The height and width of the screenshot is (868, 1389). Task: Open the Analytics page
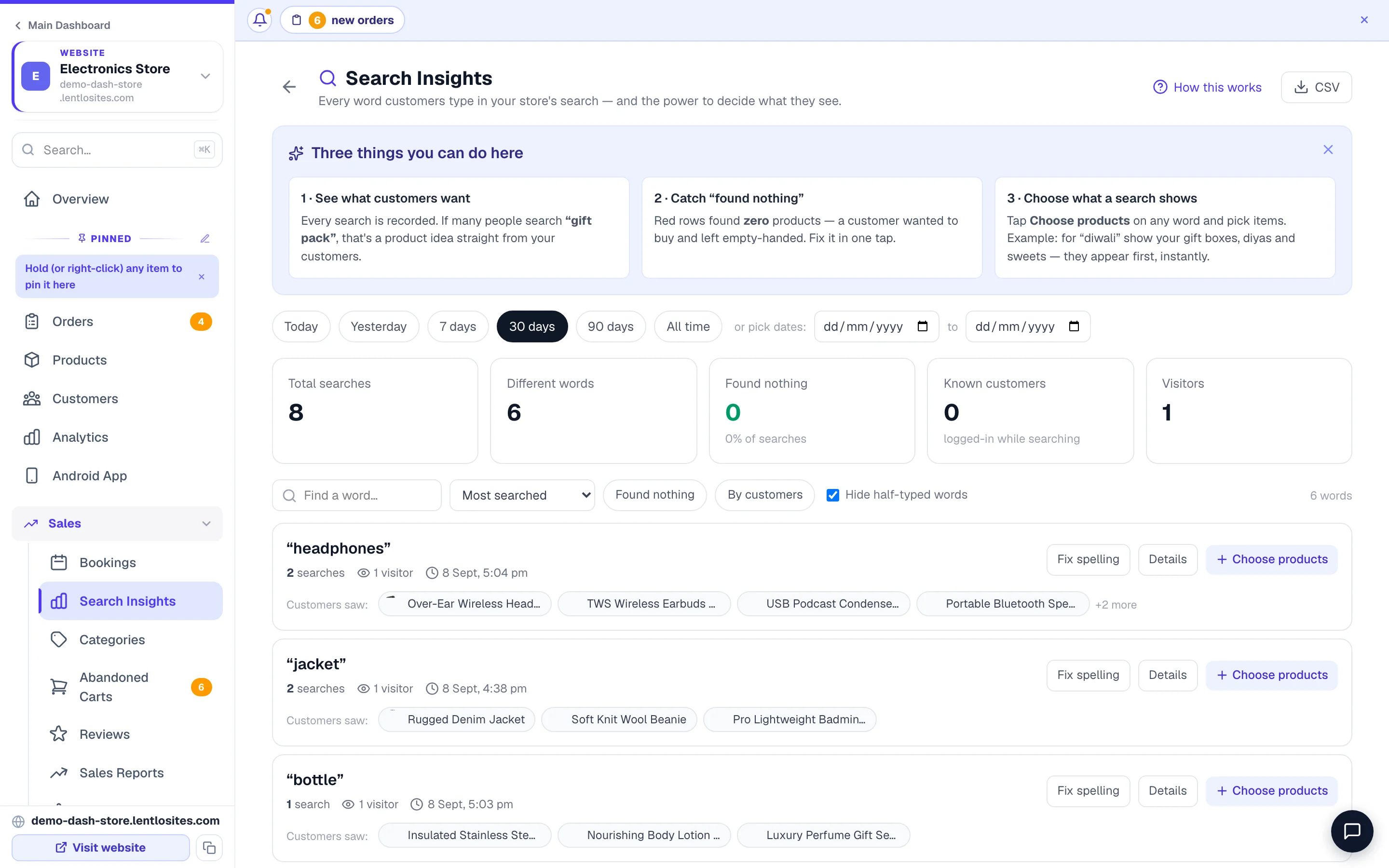[x=117, y=437]
